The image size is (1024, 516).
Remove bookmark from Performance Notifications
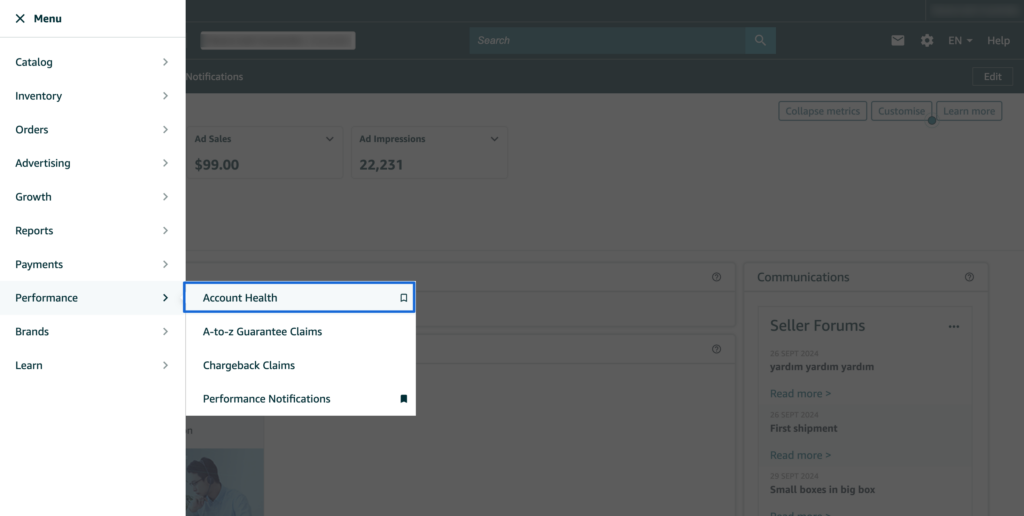point(404,399)
